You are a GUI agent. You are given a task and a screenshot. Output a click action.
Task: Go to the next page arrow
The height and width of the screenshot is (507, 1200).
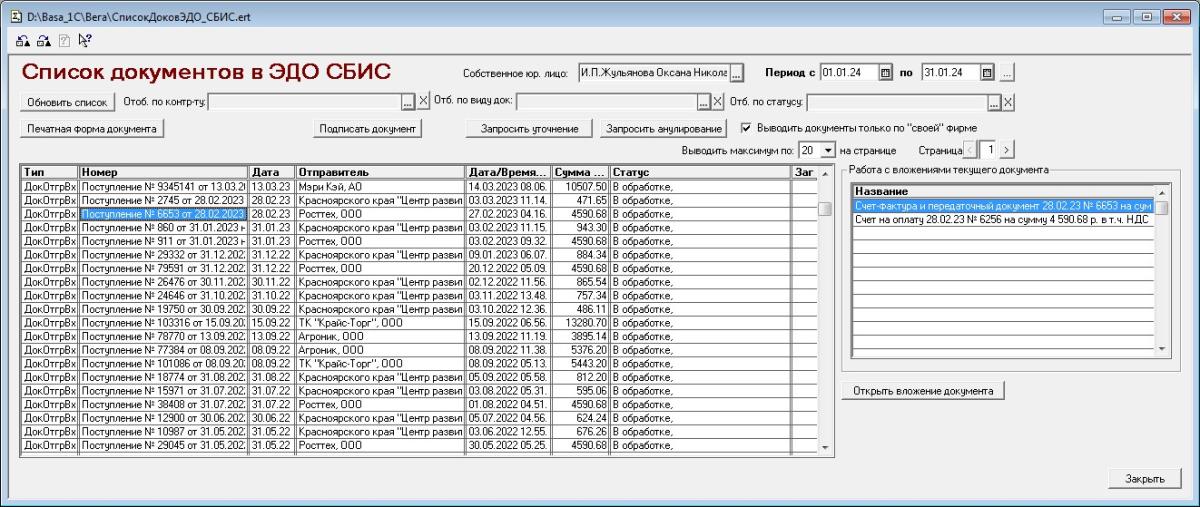coord(1007,150)
